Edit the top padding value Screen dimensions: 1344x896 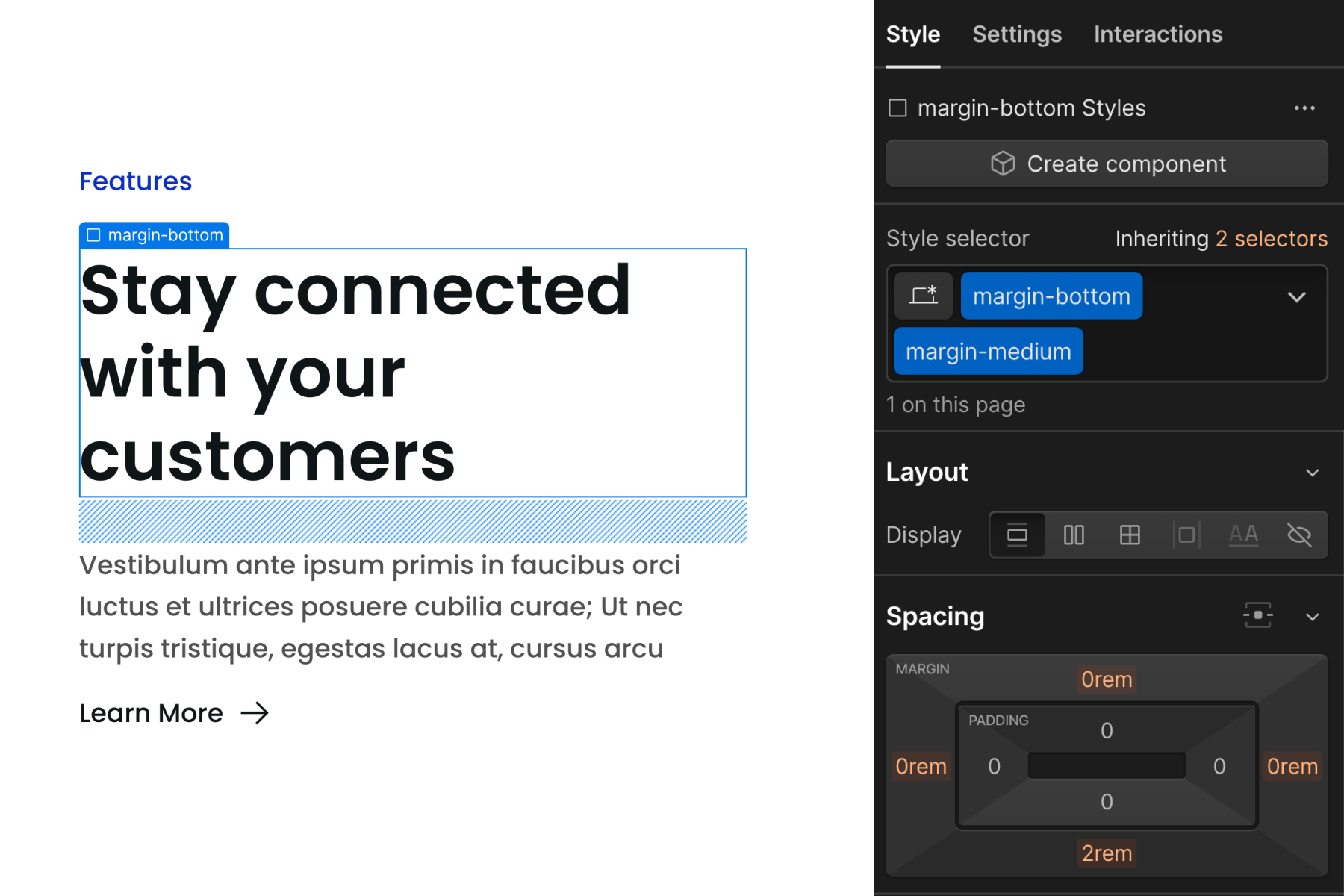[1107, 730]
